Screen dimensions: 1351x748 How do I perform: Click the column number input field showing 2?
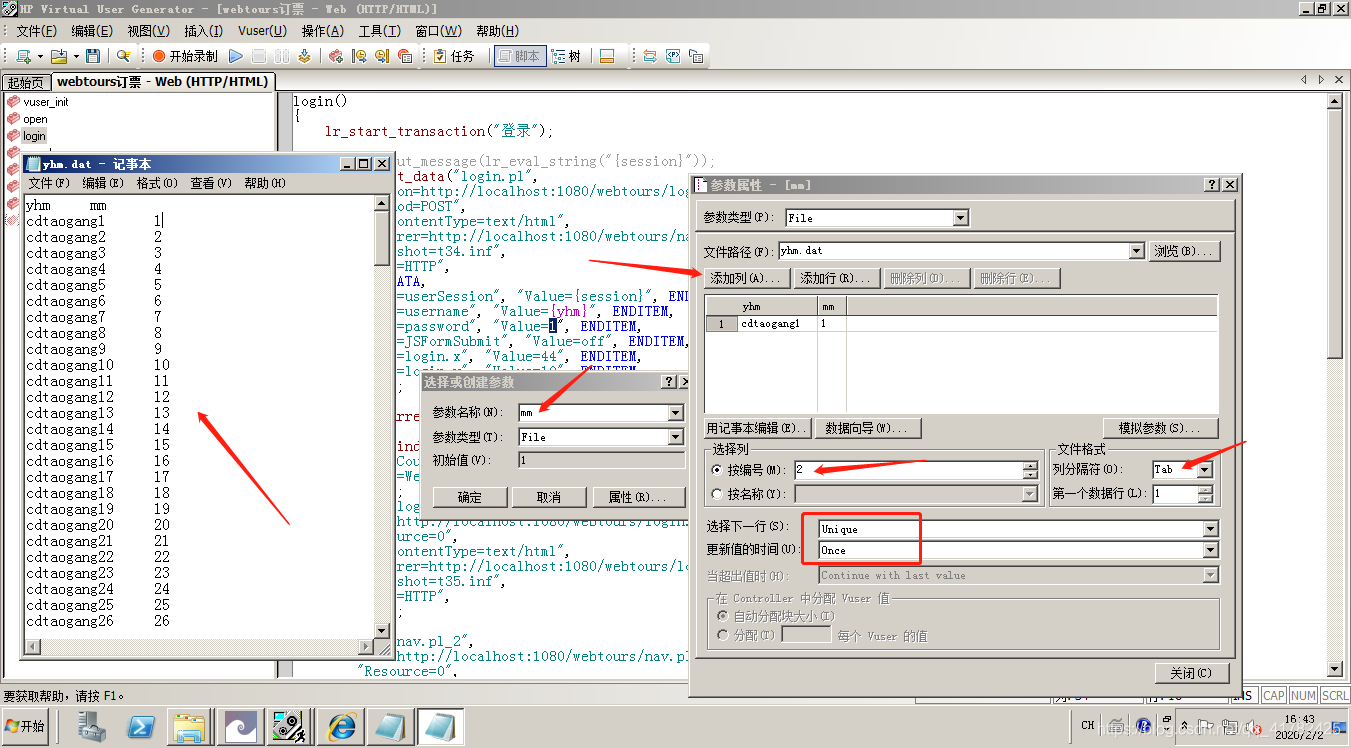(908, 469)
